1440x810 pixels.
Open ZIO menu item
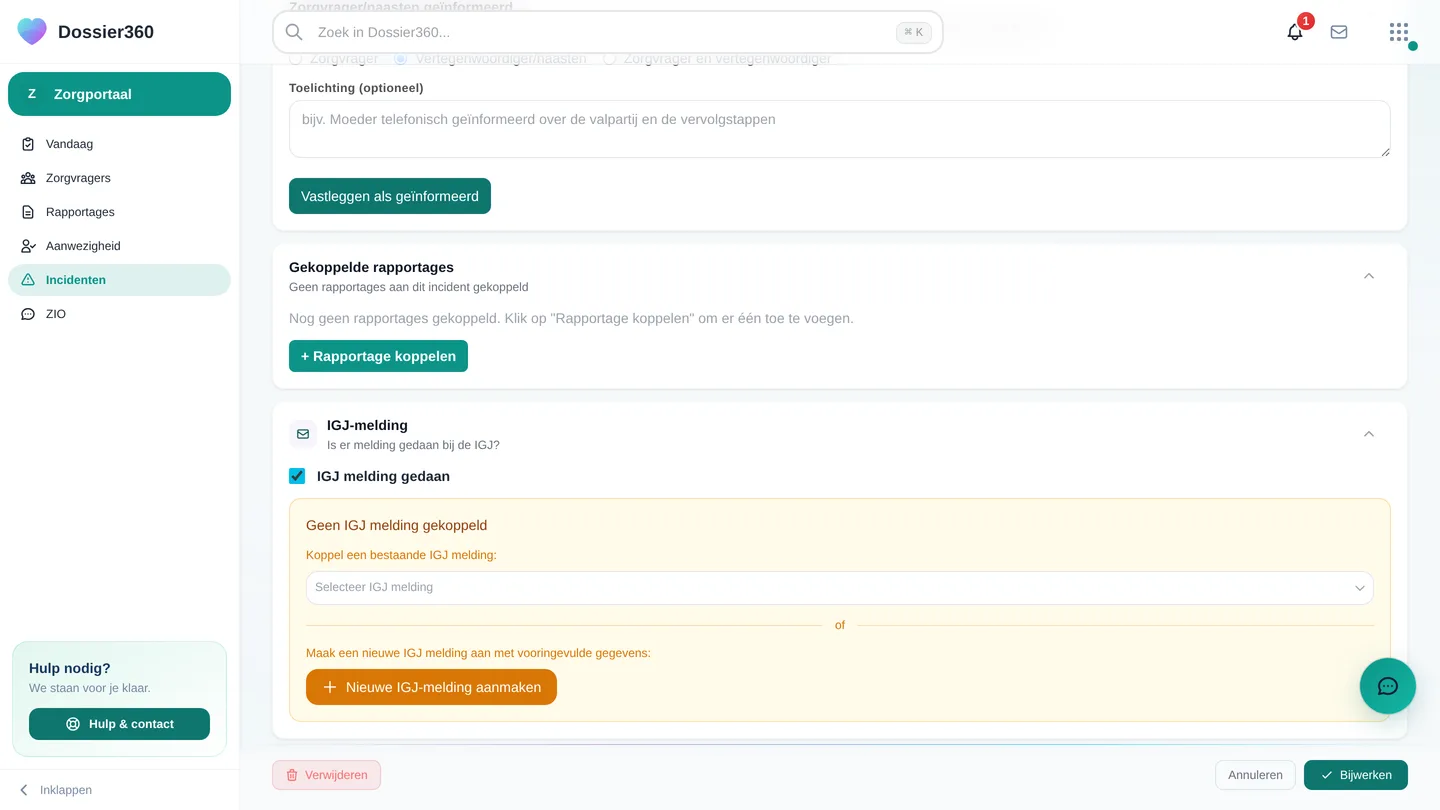[119, 314]
